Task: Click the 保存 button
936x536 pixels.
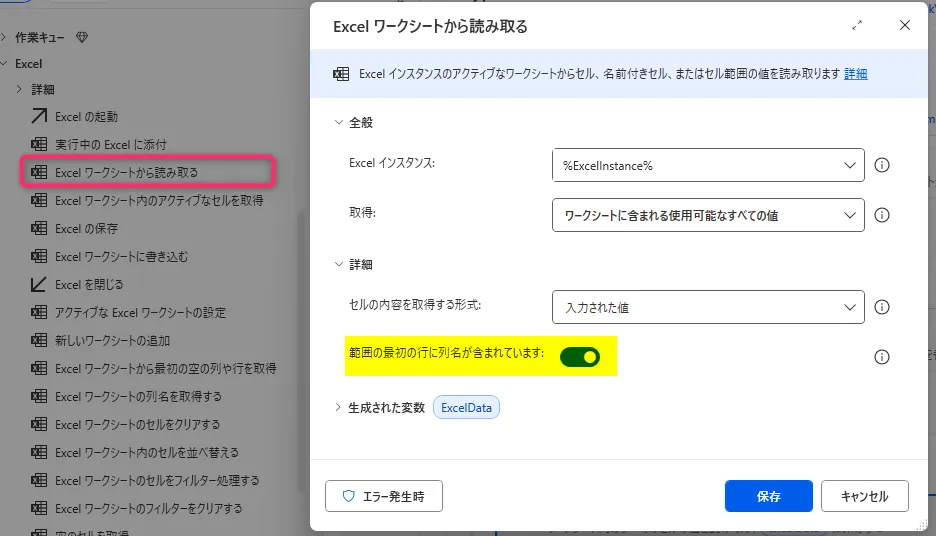Action: pyautogui.click(x=768, y=496)
